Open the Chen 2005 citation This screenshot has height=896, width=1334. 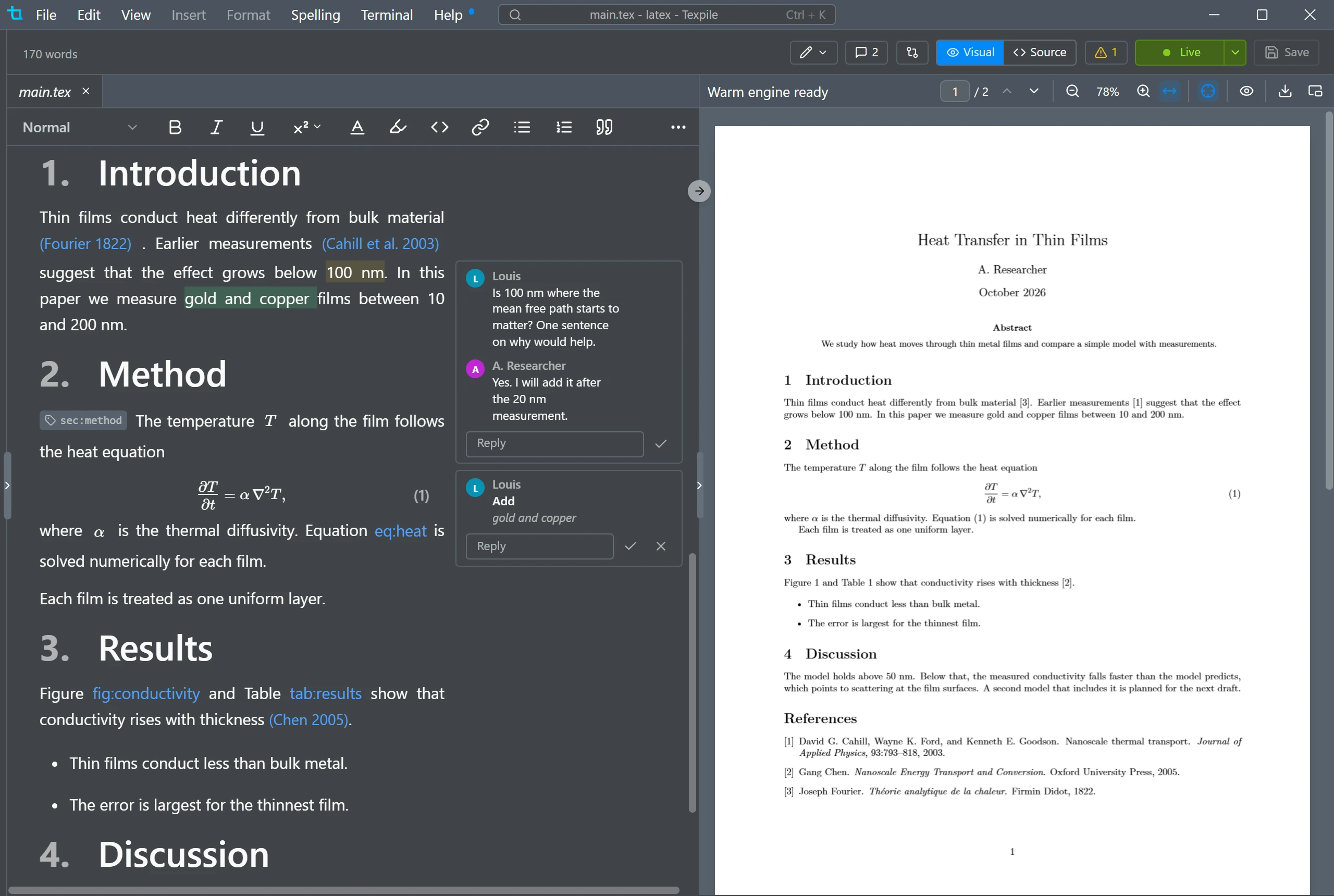[308, 720]
